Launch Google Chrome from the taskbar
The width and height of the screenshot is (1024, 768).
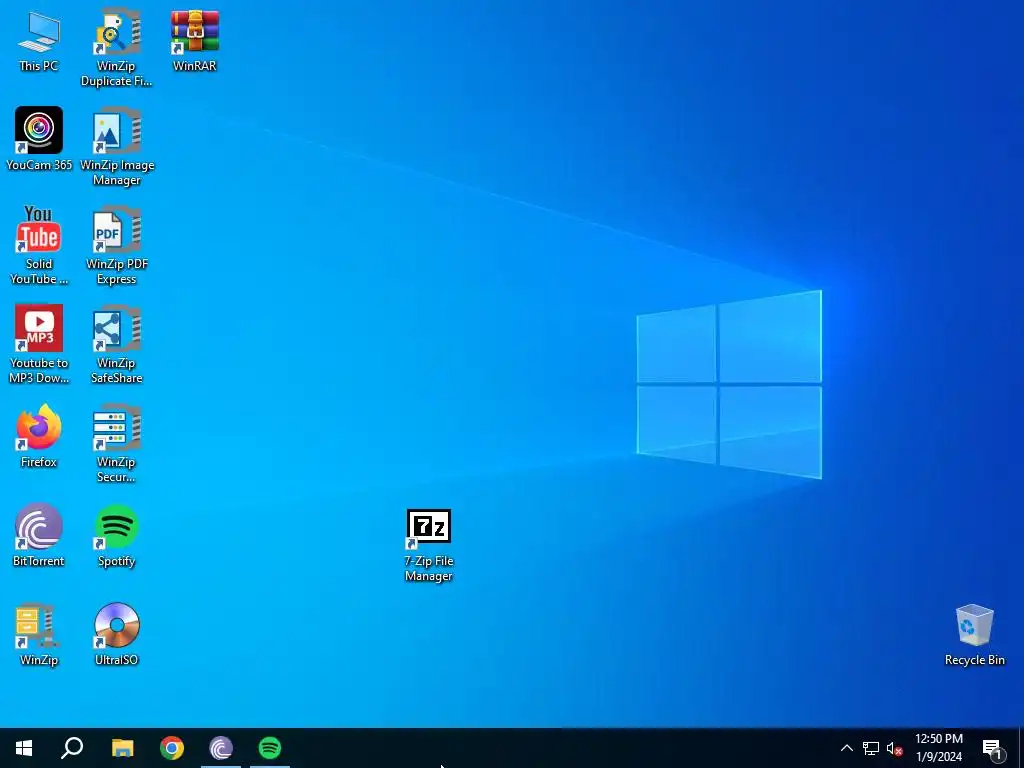(x=172, y=748)
